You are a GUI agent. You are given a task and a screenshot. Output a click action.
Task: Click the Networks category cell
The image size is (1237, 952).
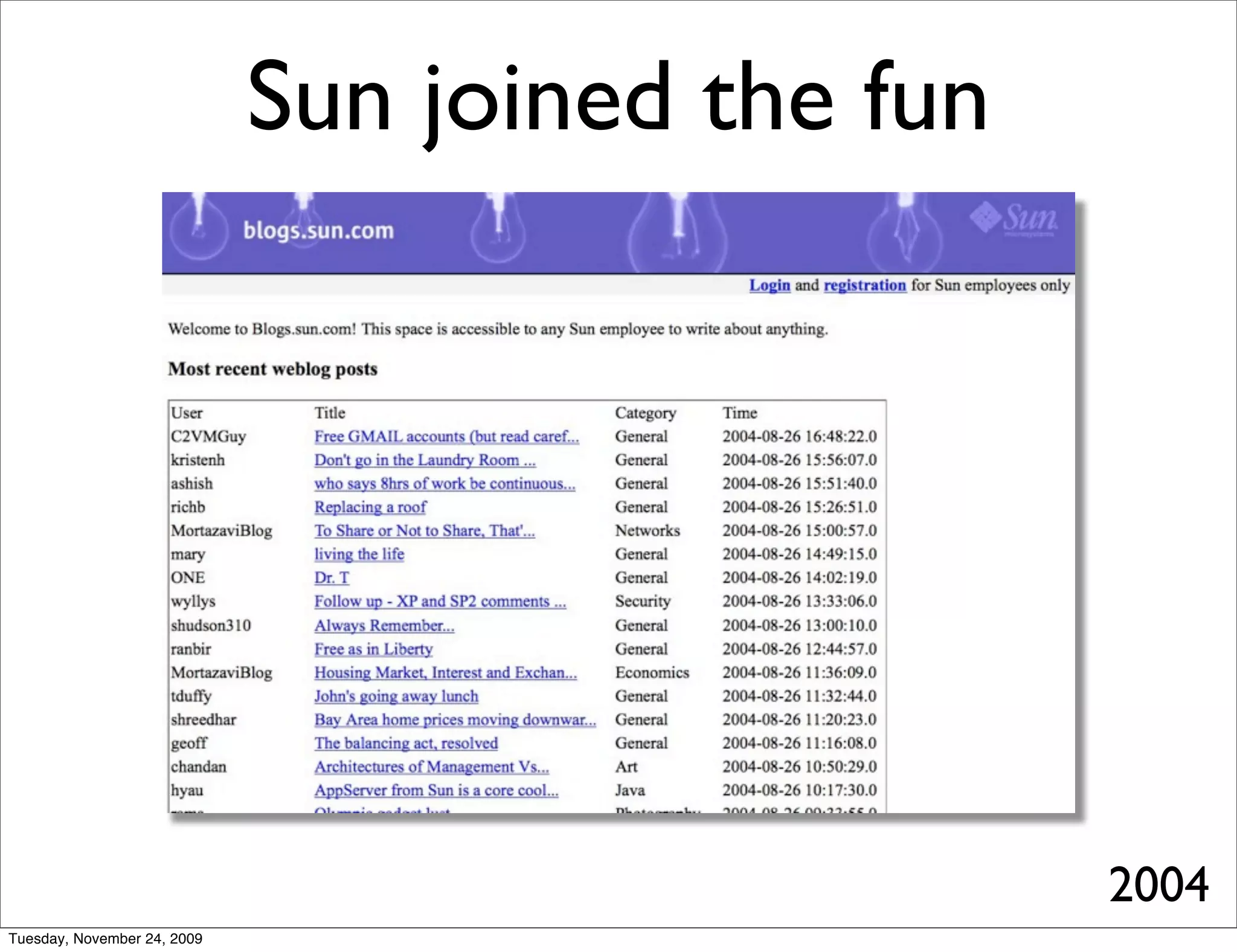(647, 531)
